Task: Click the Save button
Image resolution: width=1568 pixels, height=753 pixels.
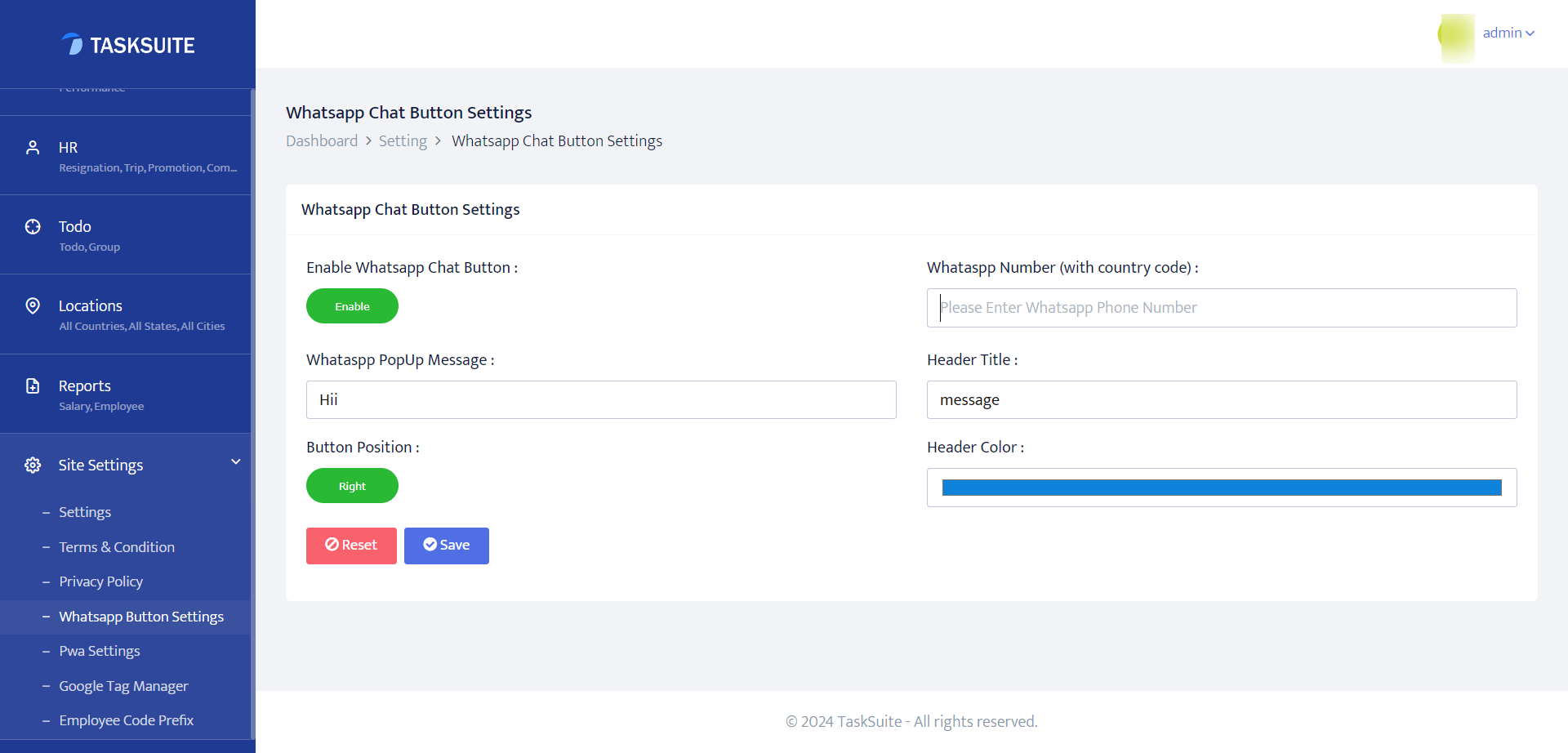Action: point(446,546)
